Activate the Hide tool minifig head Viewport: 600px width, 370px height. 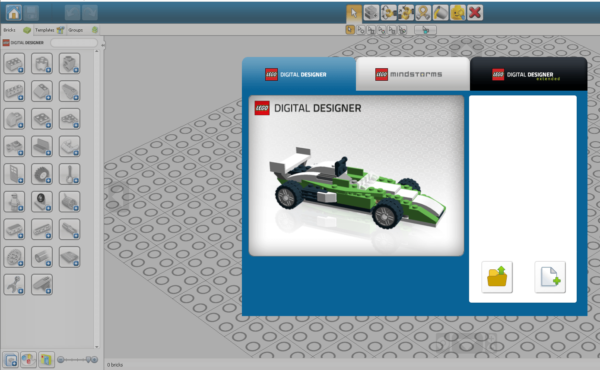pyautogui.click(x=458, y=13)
